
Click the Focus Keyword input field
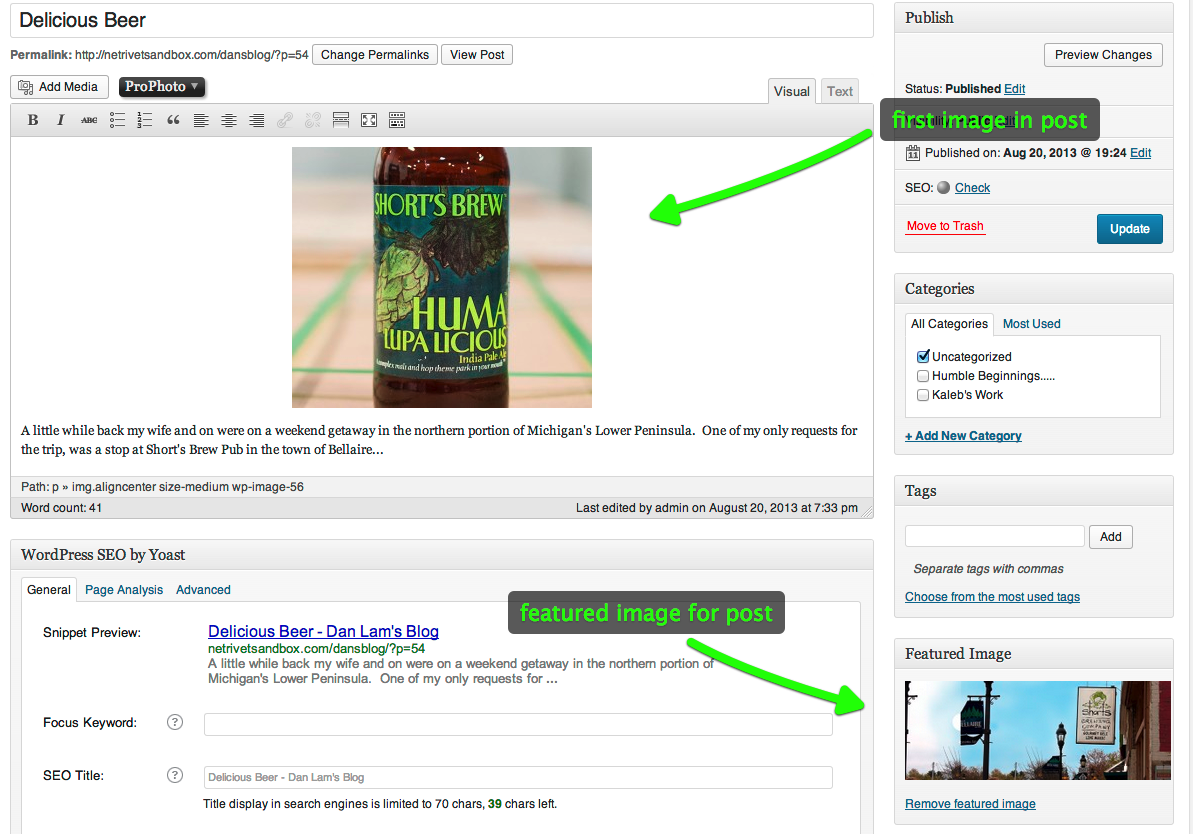518,724
